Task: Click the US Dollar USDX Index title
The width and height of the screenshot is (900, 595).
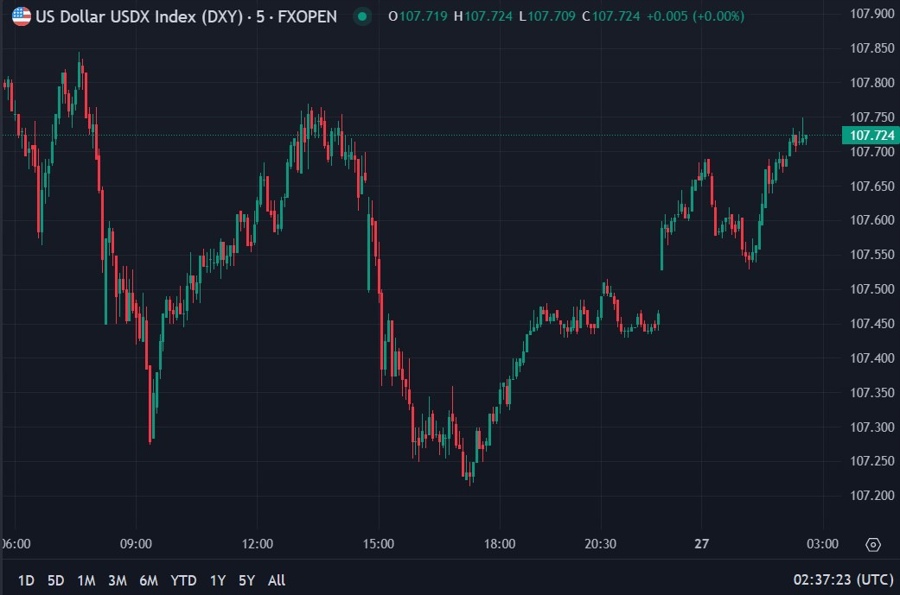Action: click(x=186, y=17)
